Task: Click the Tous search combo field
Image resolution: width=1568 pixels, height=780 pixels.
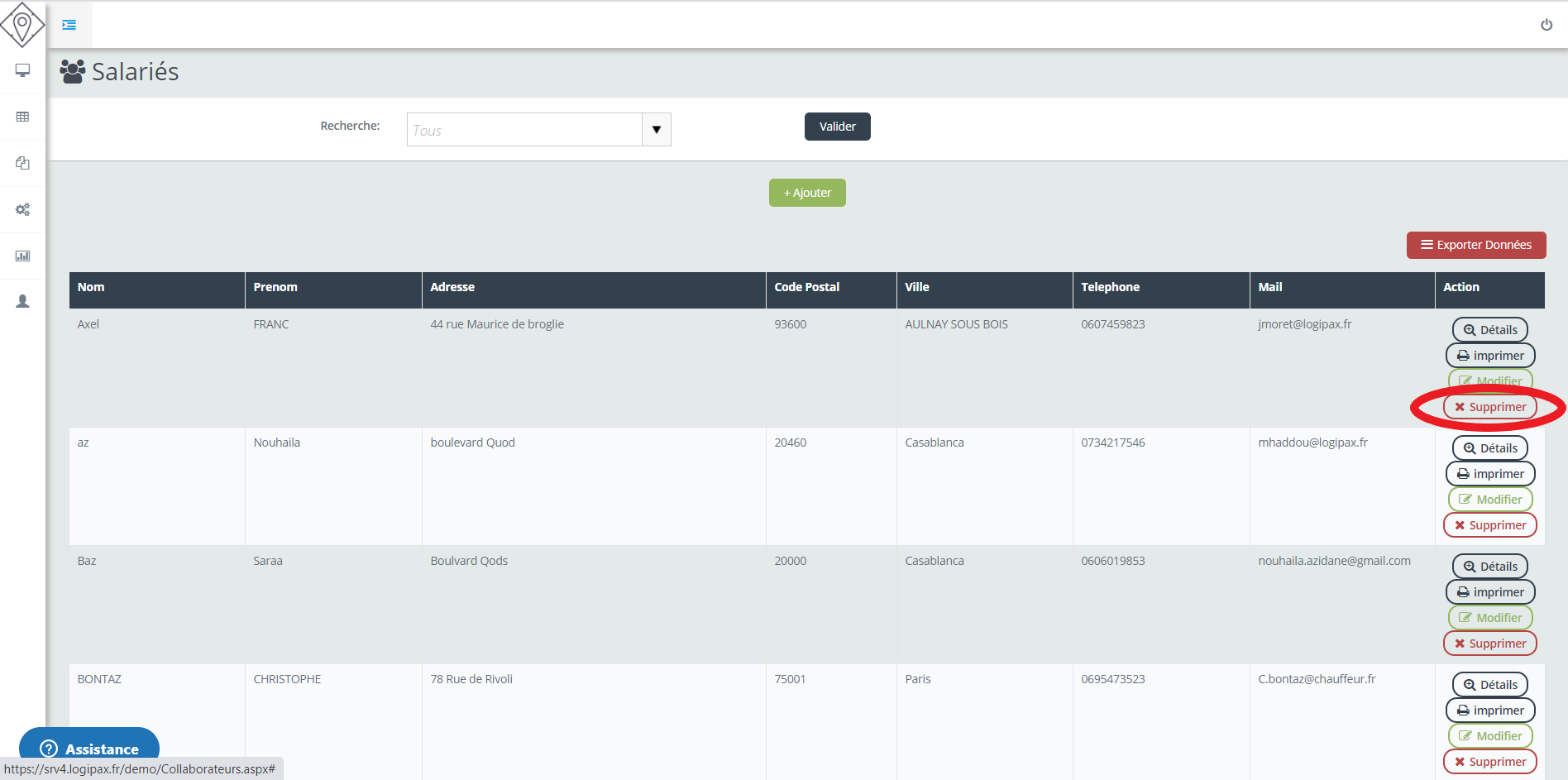Action: coord(524,130)
